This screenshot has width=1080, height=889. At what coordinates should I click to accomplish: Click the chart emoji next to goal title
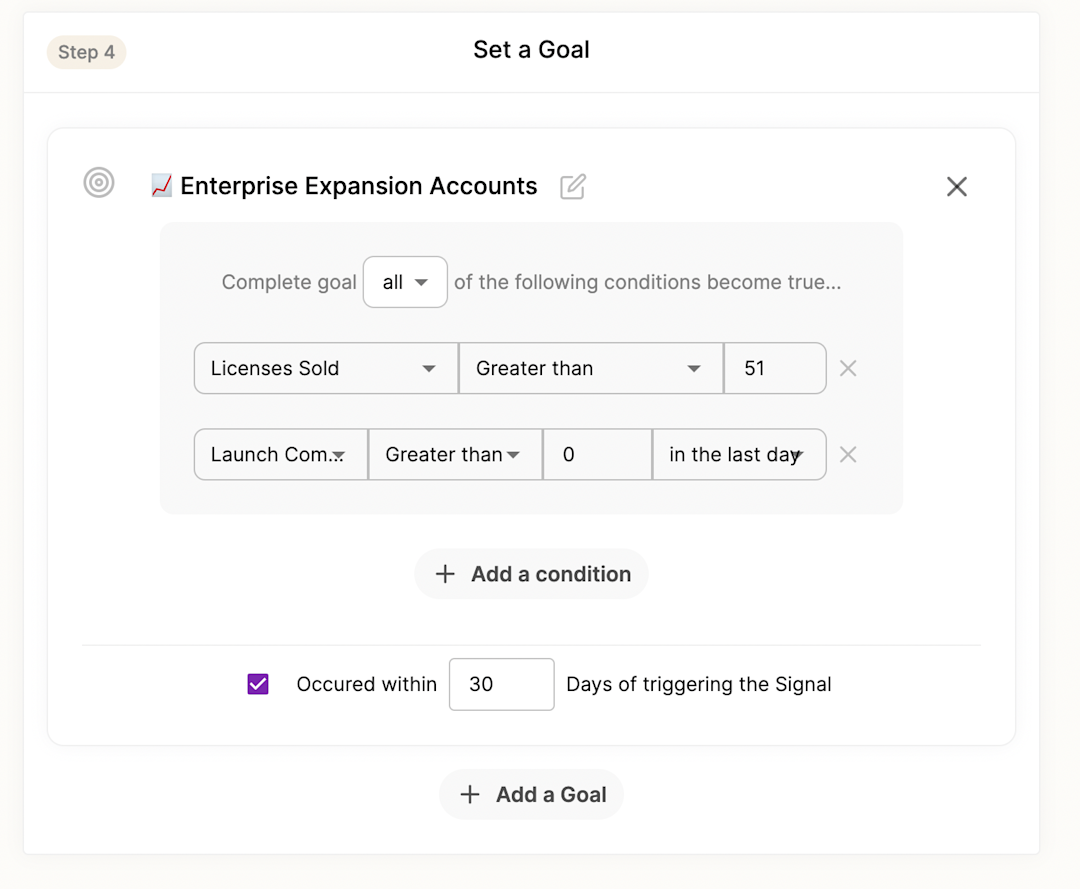(x=161, y=186)
